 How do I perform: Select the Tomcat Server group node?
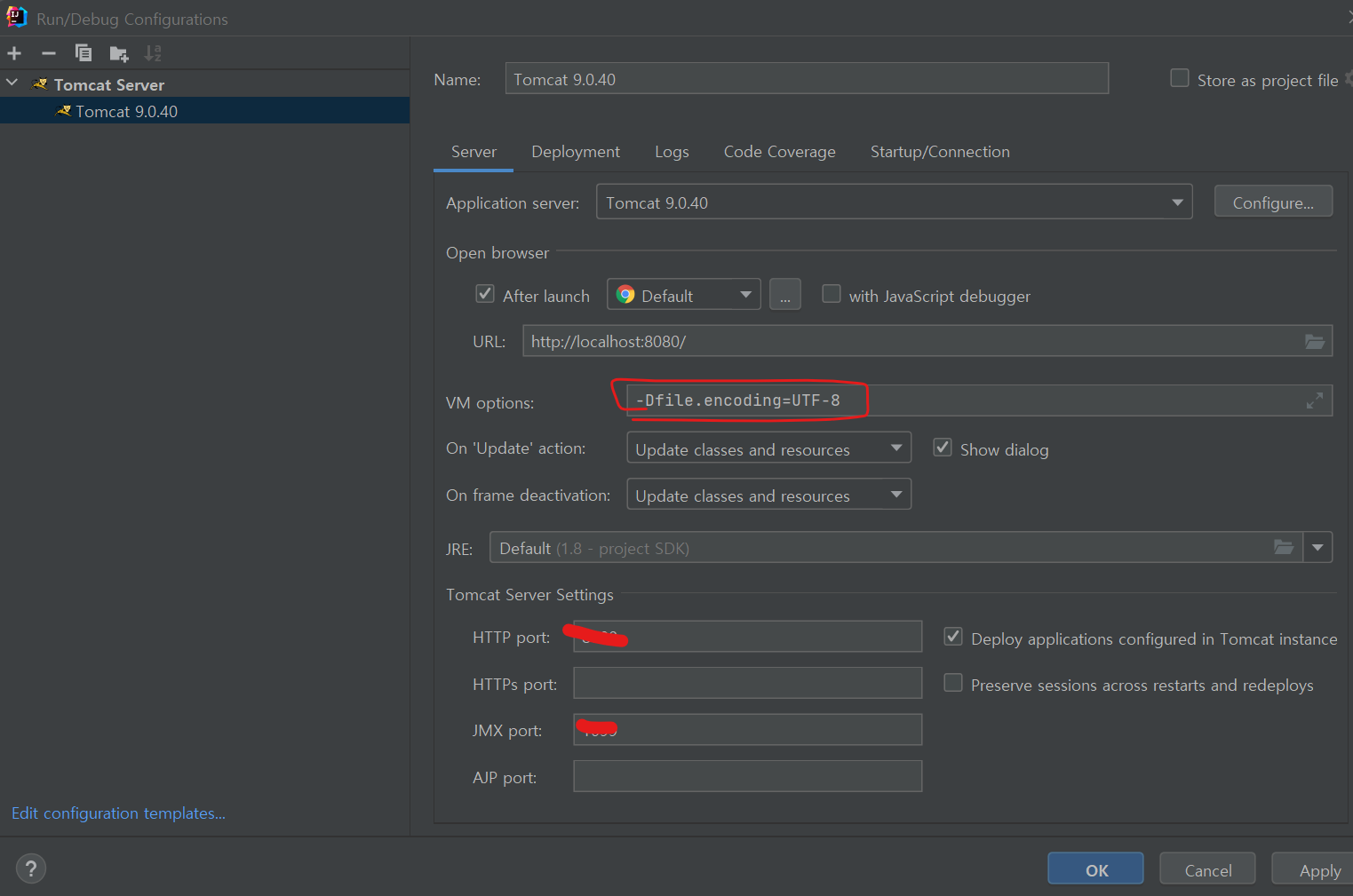108,84
